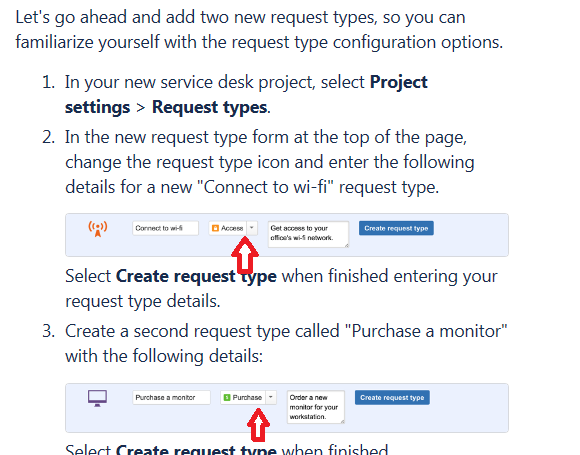Click the purple monitor request type icon
Image resolution: width=580 pixels, height=455 pixels.
point(97,398)
